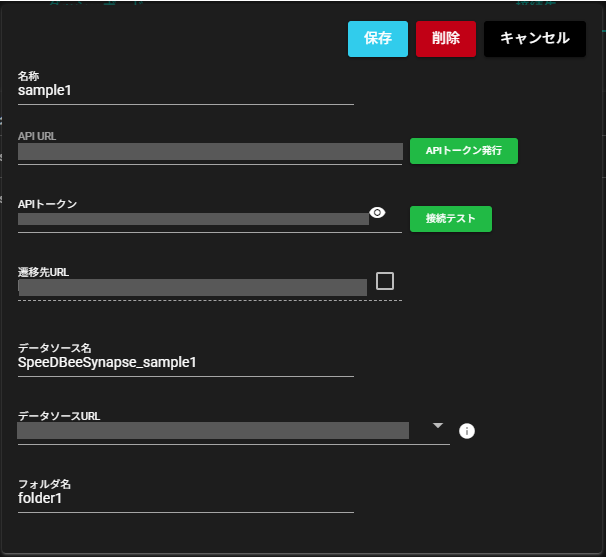Focus the フォルダ名 field containing folder1
The width and height of the screenshot is (606, 558).
tap(185, 498)
